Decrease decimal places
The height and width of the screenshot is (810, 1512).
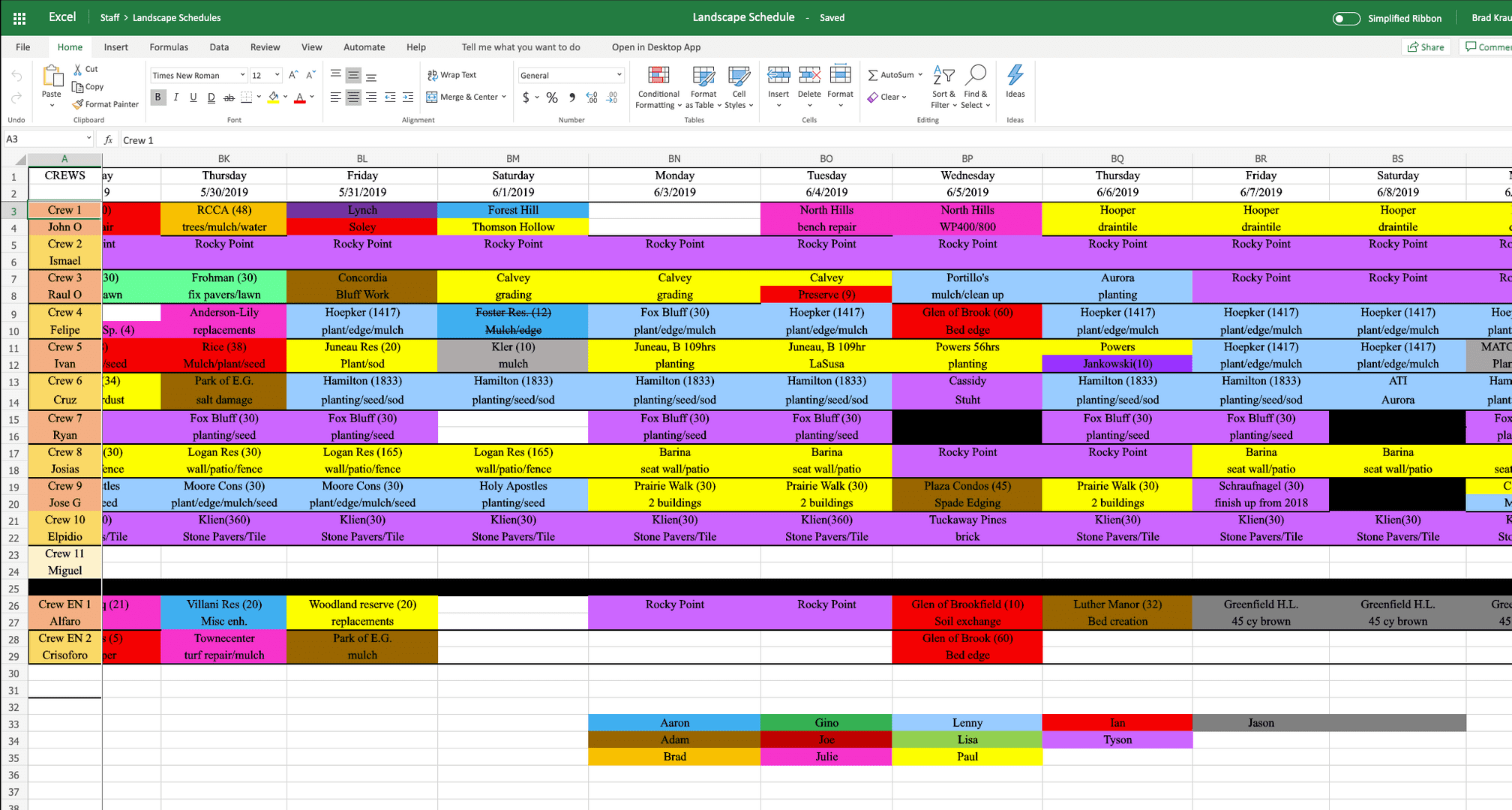pos(612,97)
